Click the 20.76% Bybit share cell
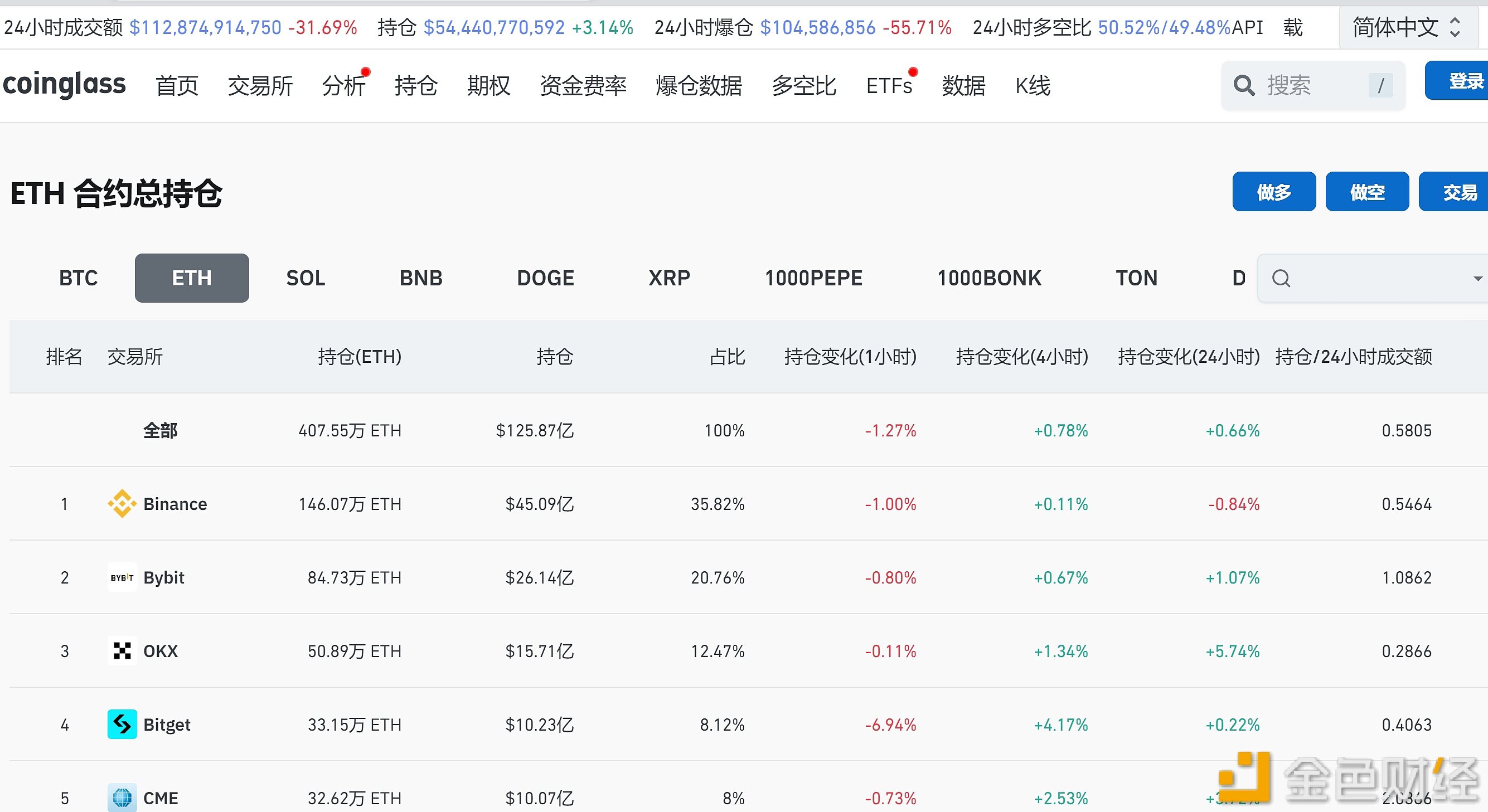 [718, 577]
